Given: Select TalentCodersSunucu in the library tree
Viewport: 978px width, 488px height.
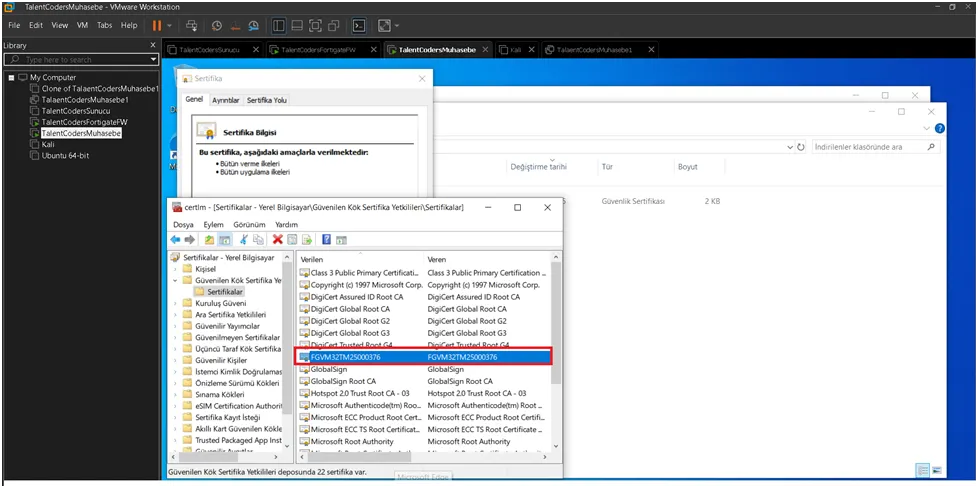Looking at the screenshot, I should (x=75, y=111).
